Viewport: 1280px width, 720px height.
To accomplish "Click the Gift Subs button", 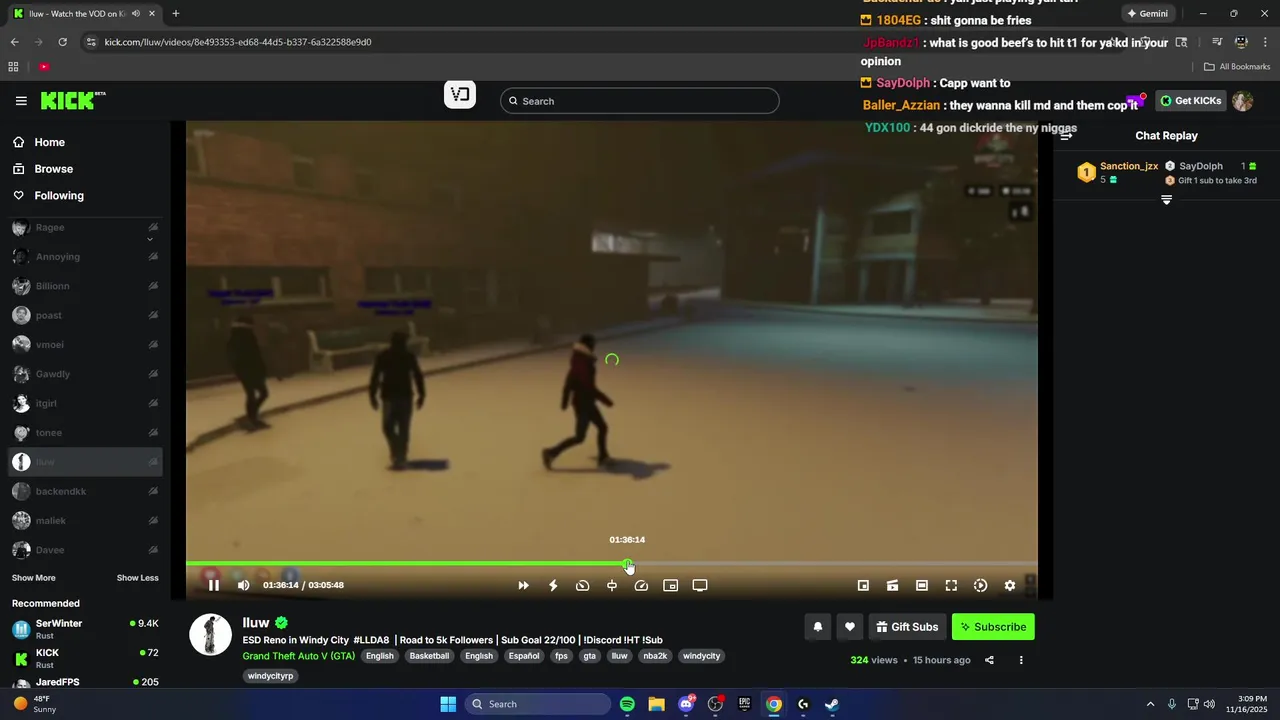I will coord(907,627).
